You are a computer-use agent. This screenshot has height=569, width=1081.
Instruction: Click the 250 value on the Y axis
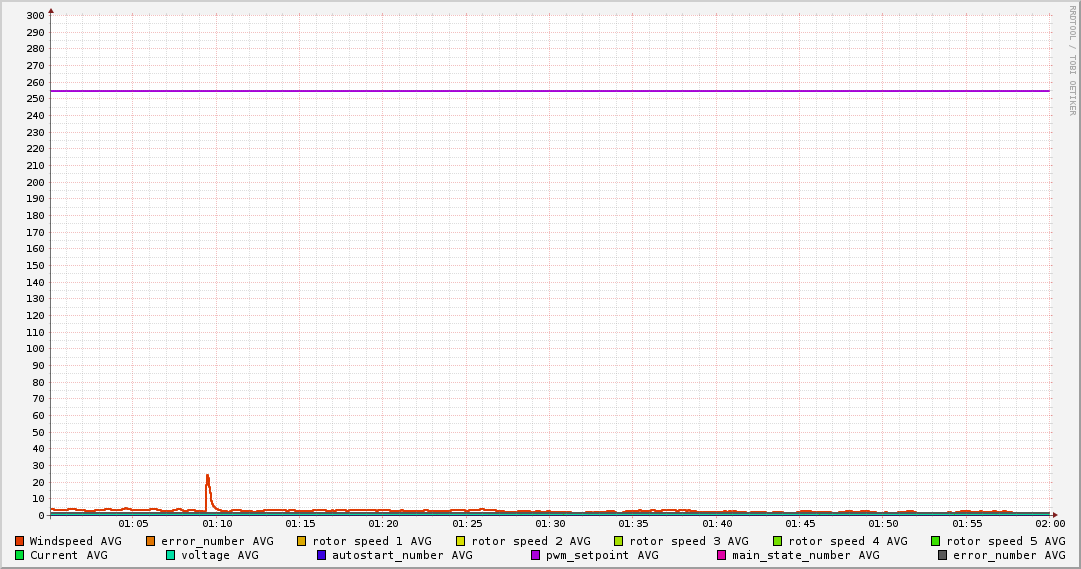[35, 99]
